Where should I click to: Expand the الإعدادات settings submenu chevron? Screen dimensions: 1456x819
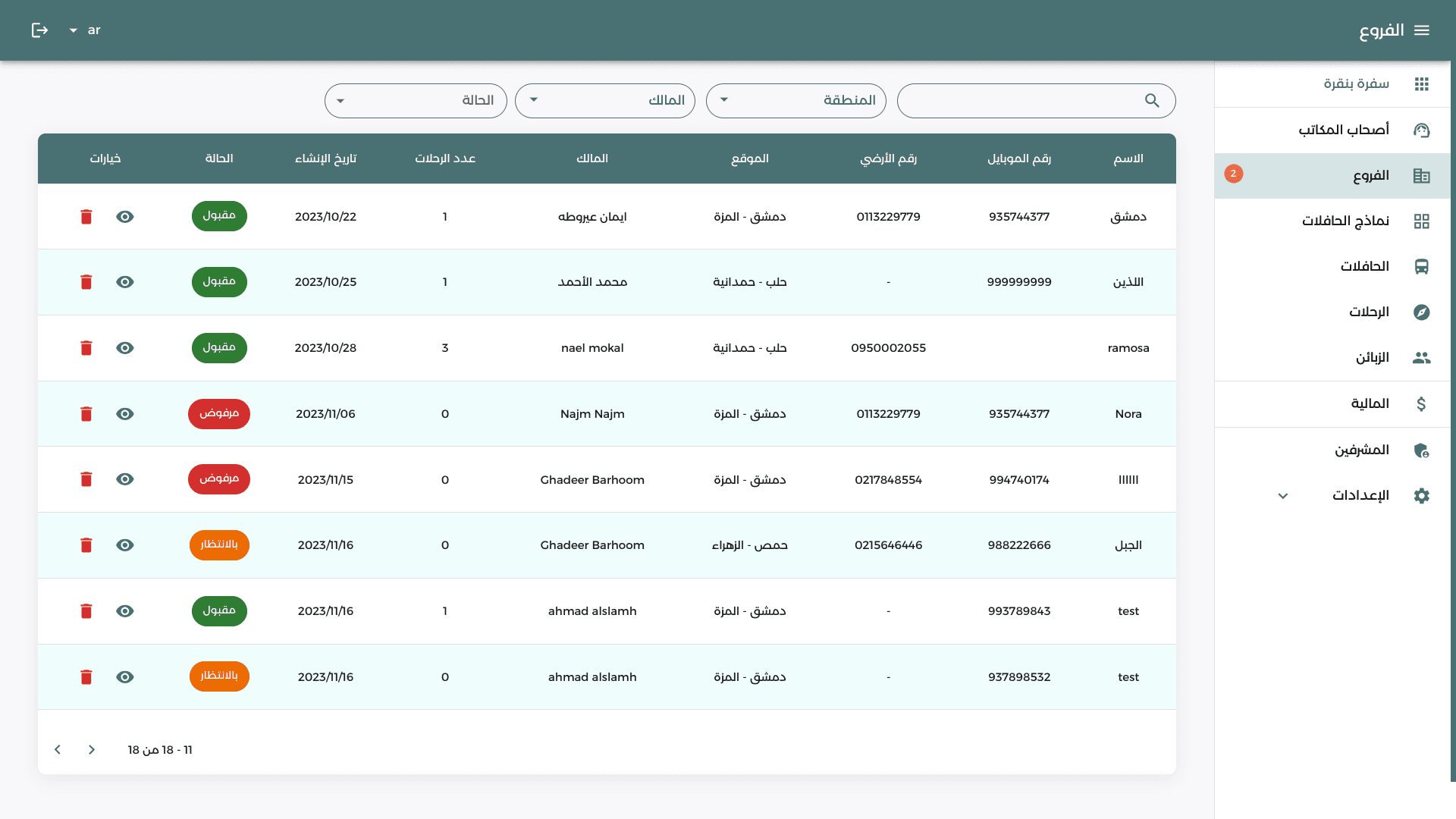coord(1283,496)
